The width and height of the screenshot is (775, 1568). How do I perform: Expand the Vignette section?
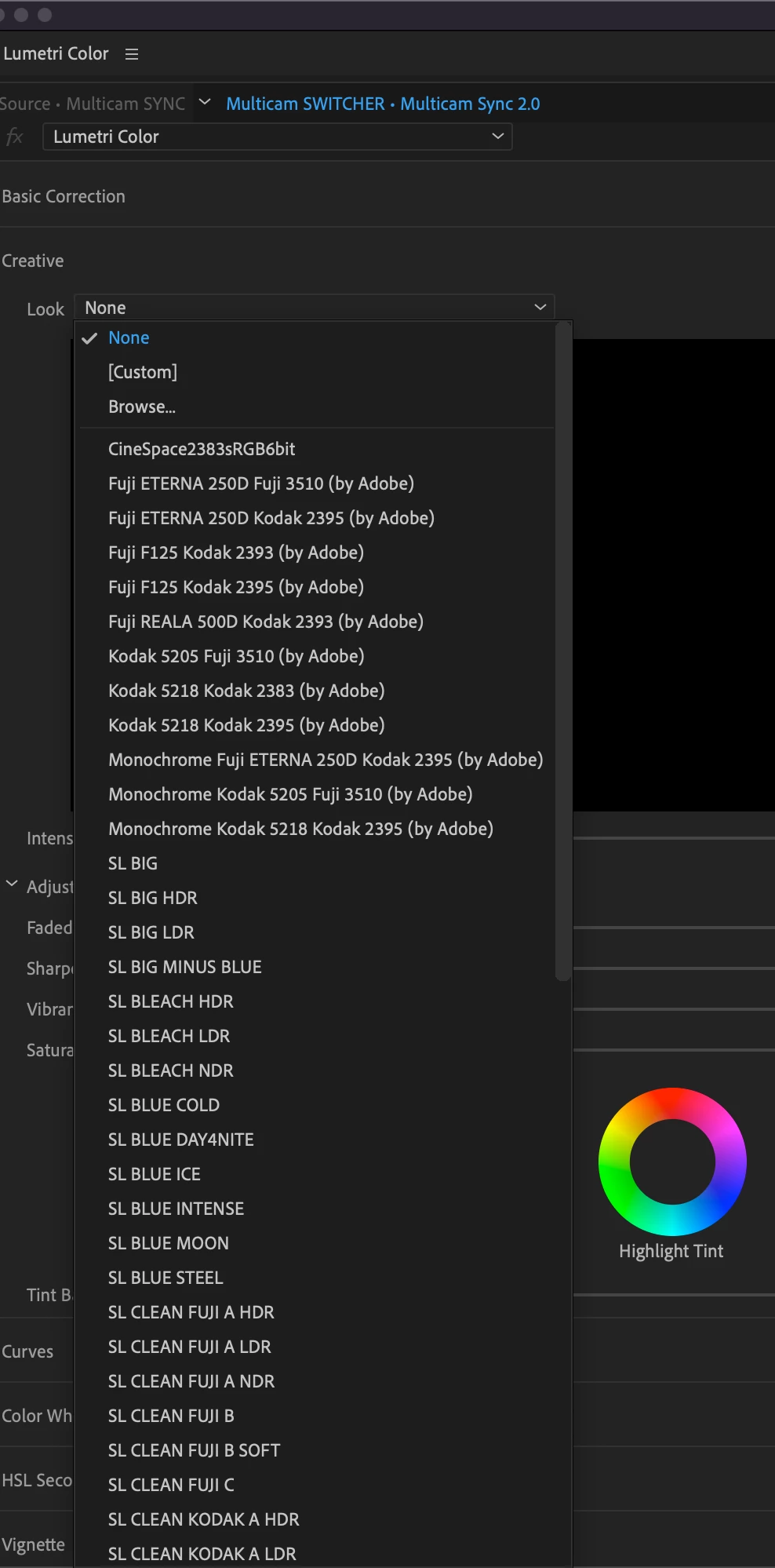click(x=33, y=1544)
